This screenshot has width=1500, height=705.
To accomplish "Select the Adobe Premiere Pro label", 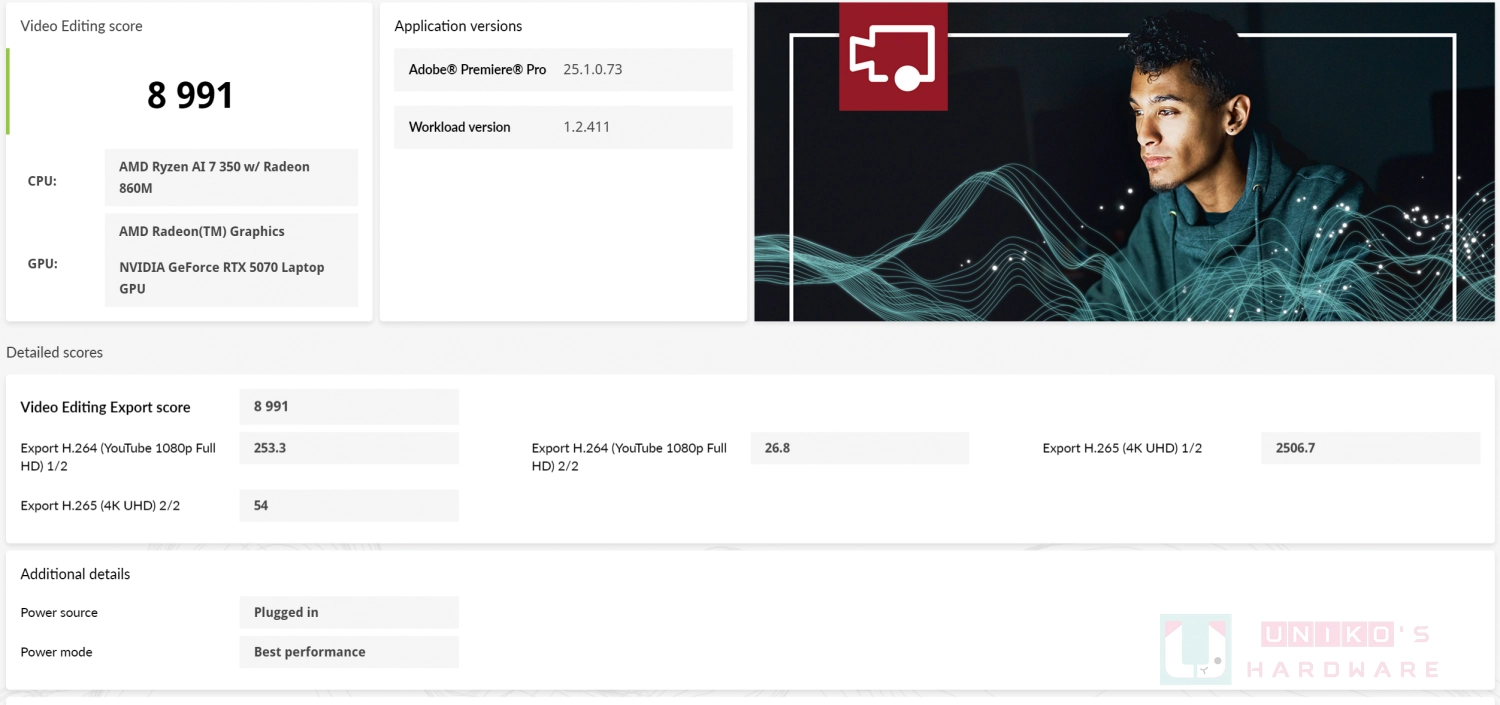I will (477, 69).
